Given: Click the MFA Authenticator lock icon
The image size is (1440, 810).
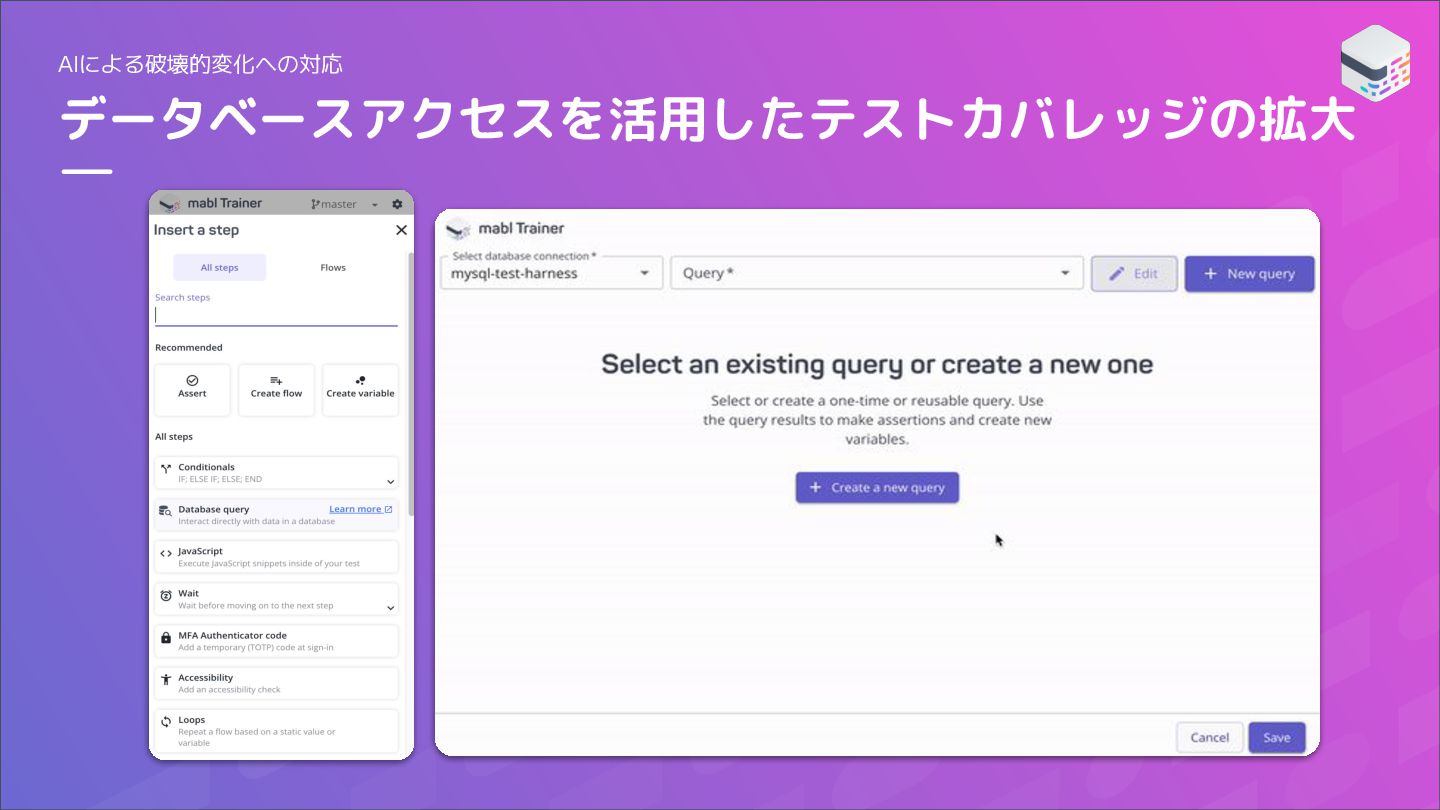Looking at the screenshot, I should pos(166,637).
